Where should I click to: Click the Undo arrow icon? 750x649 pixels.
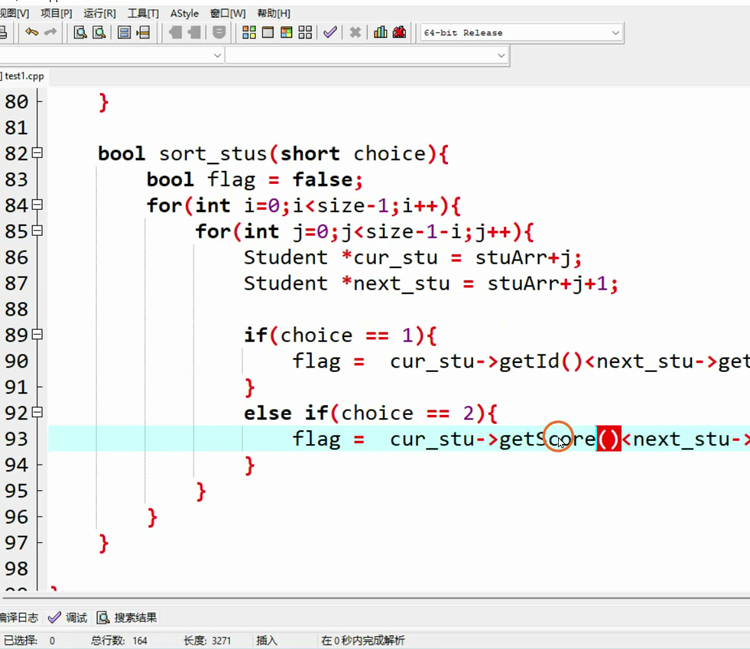point(31,33)
